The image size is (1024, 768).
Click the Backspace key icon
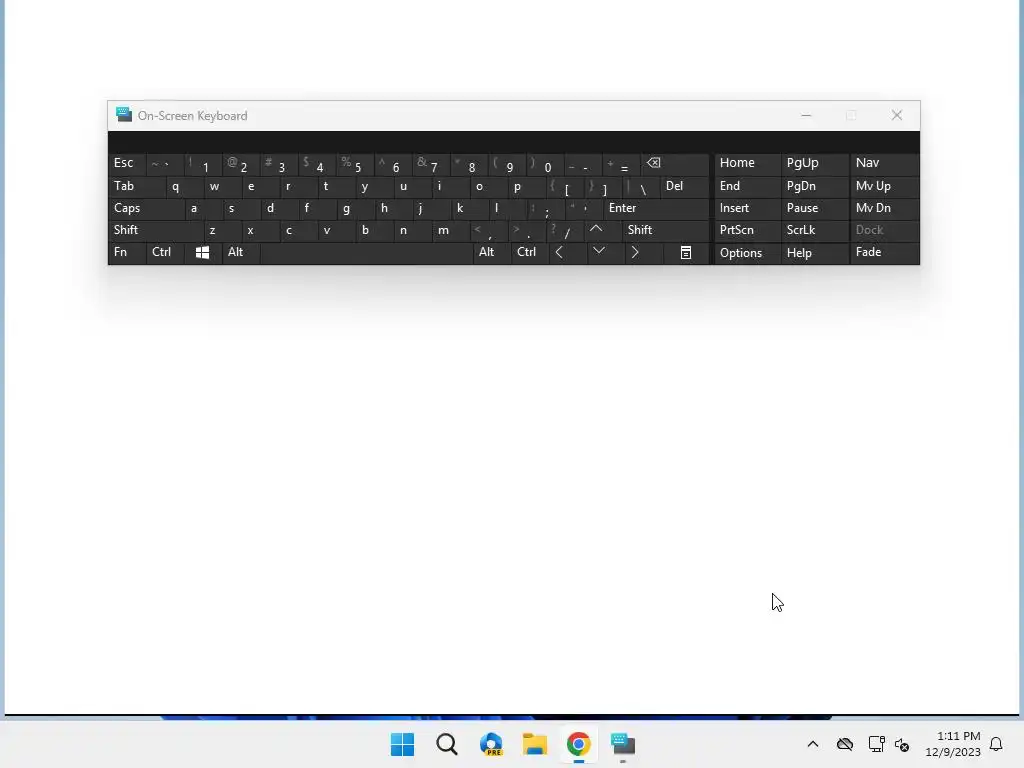point(676,163)
